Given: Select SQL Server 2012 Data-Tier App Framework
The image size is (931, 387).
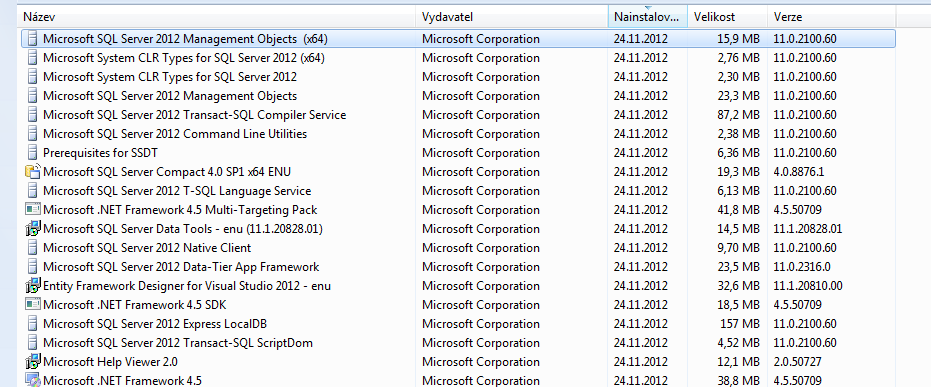Looking at the screenshot, I should coord(458,267).
